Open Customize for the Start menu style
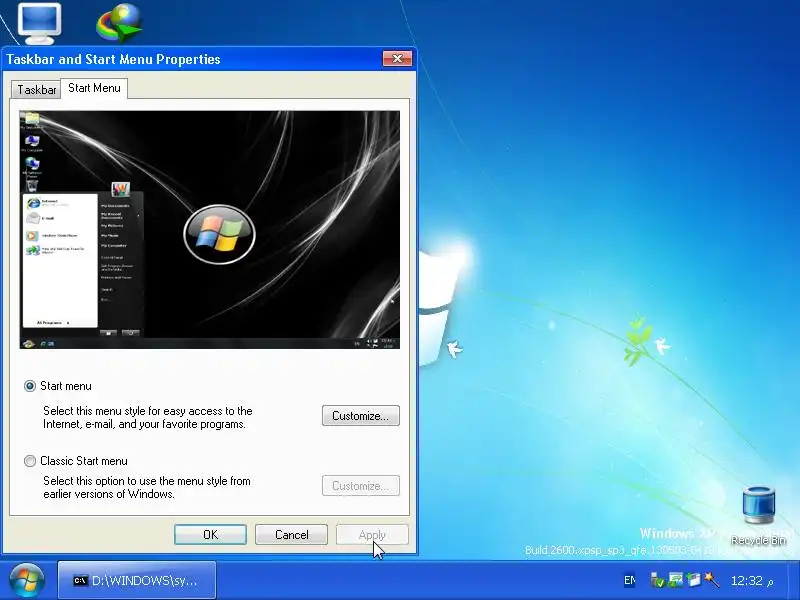Viewport: 800px width, 600px height. point(361,416)
